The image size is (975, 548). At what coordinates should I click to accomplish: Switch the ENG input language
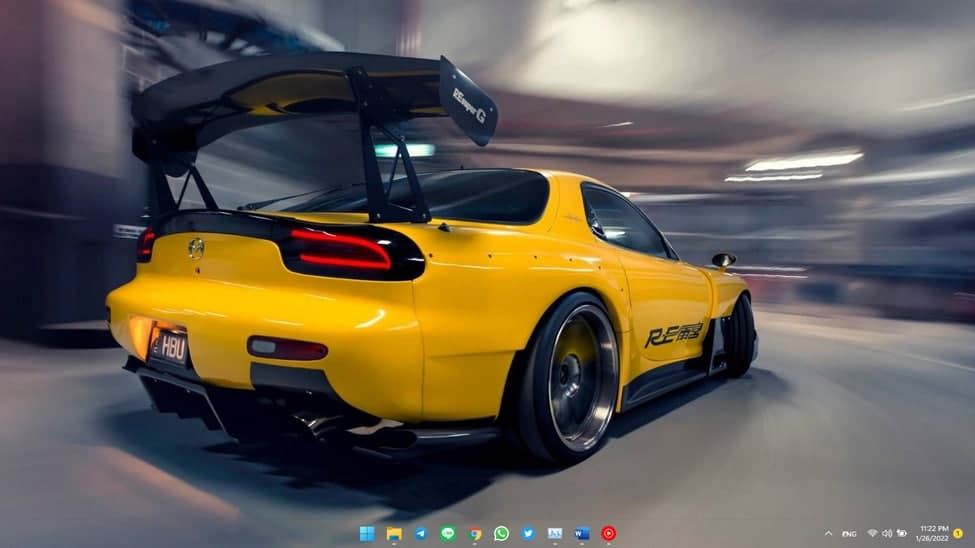click(x=849, y=534)
